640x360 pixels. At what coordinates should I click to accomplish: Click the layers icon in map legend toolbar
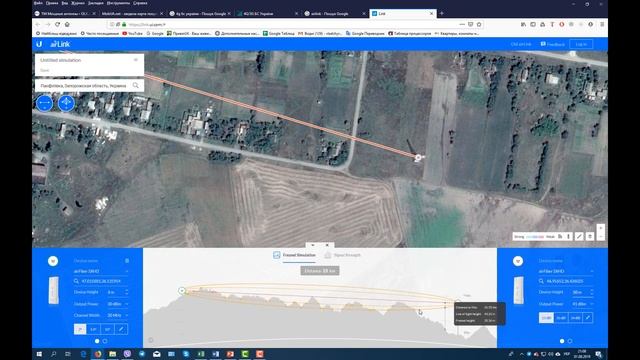click(560, 236)
